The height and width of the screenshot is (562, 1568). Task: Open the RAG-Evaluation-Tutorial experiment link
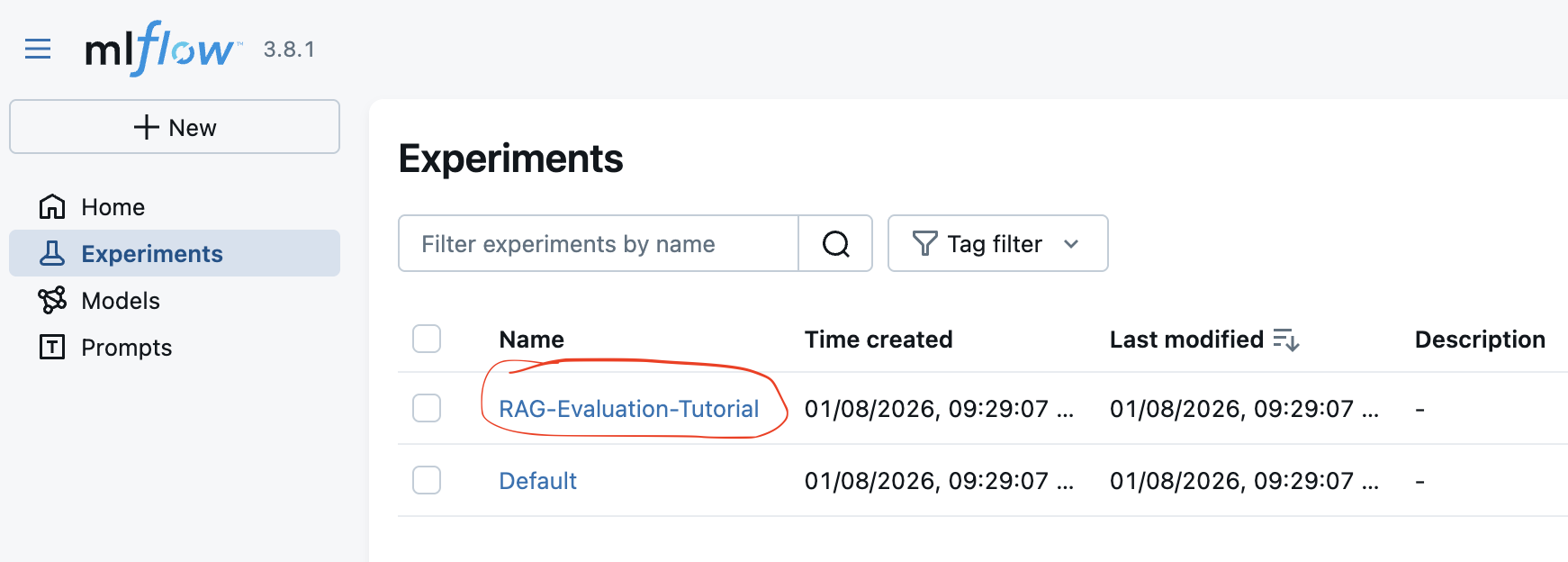tap(628, 409)
